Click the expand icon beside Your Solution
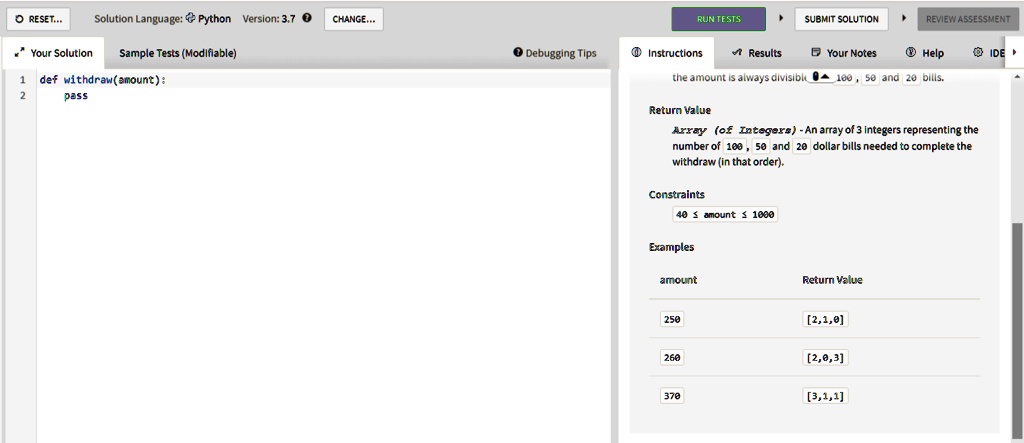Viewport: 1024px width, 443px height. (x=20, y=53)
